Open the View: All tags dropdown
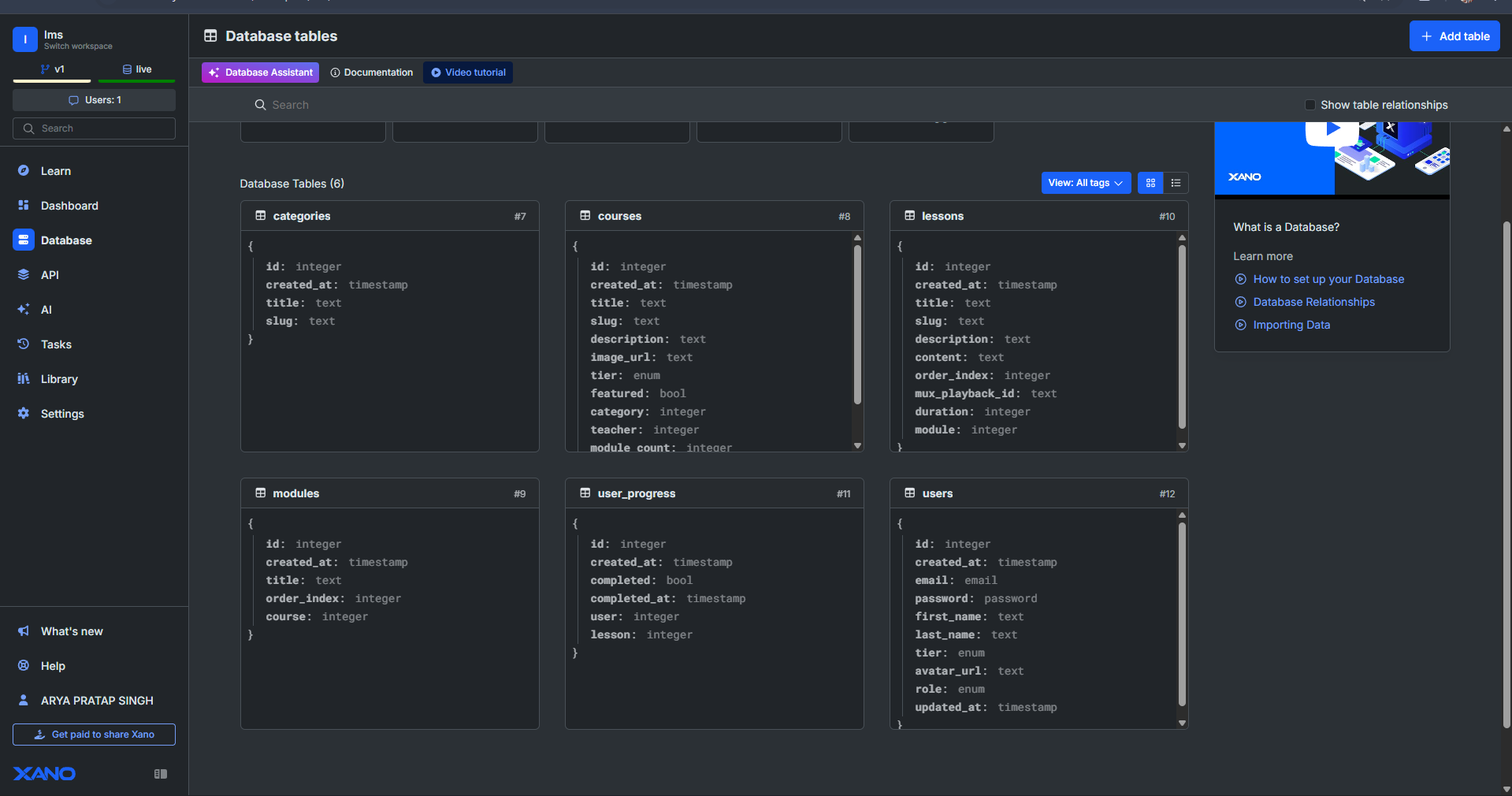 click(1086, 183)
